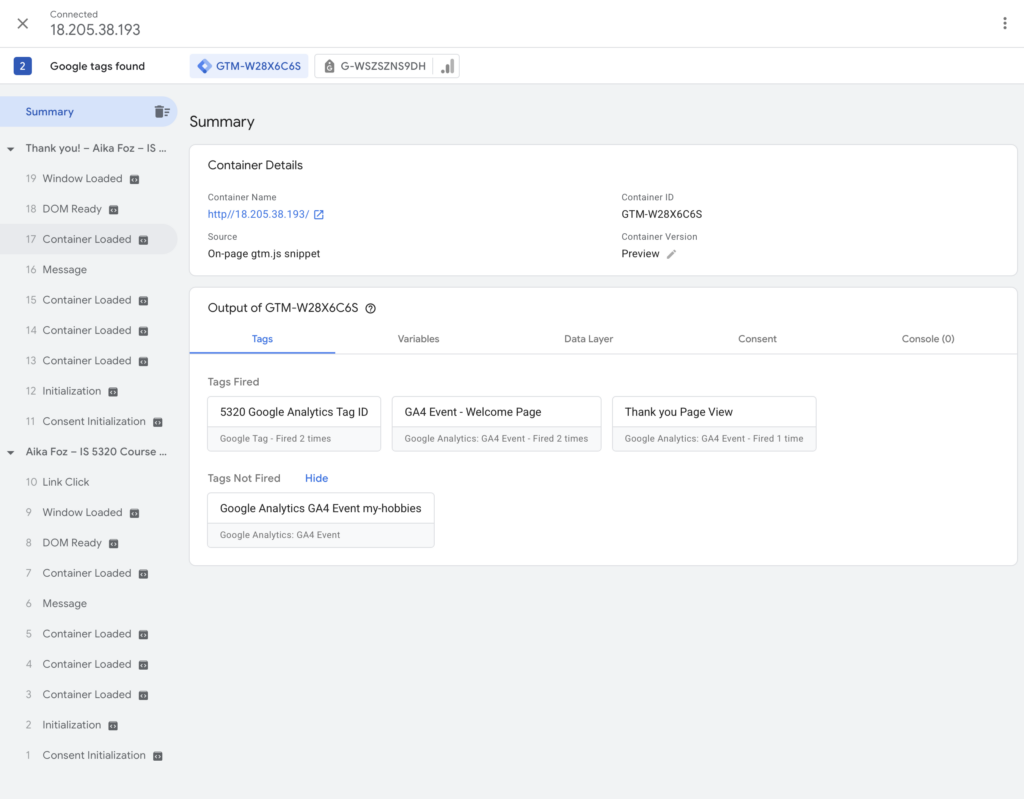Open the Data Layer tab
This screenshot has height=799, width=1024.
coord(588,339)
